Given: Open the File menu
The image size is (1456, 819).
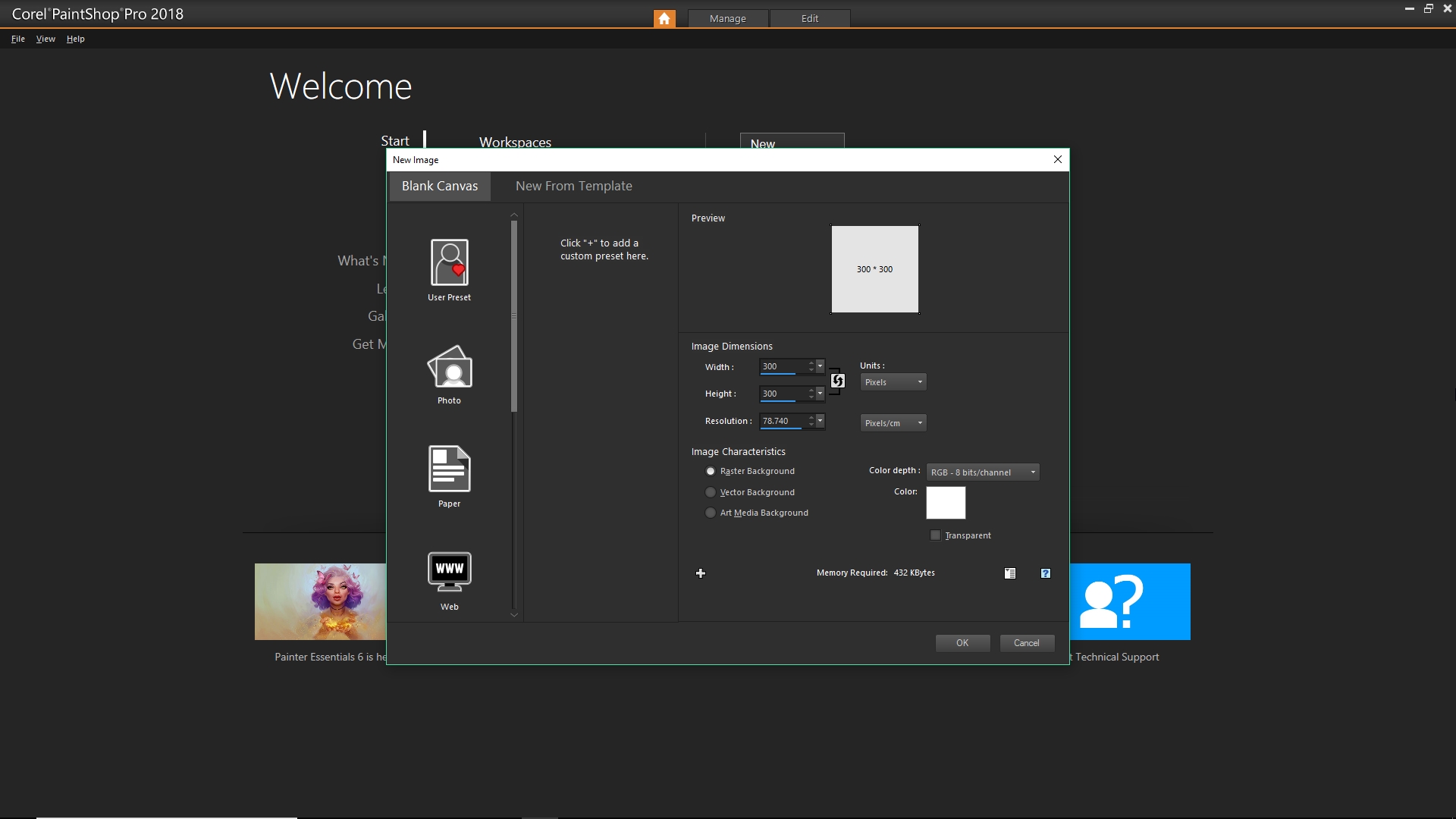Looking at the screenshot, I should (18, 39).
